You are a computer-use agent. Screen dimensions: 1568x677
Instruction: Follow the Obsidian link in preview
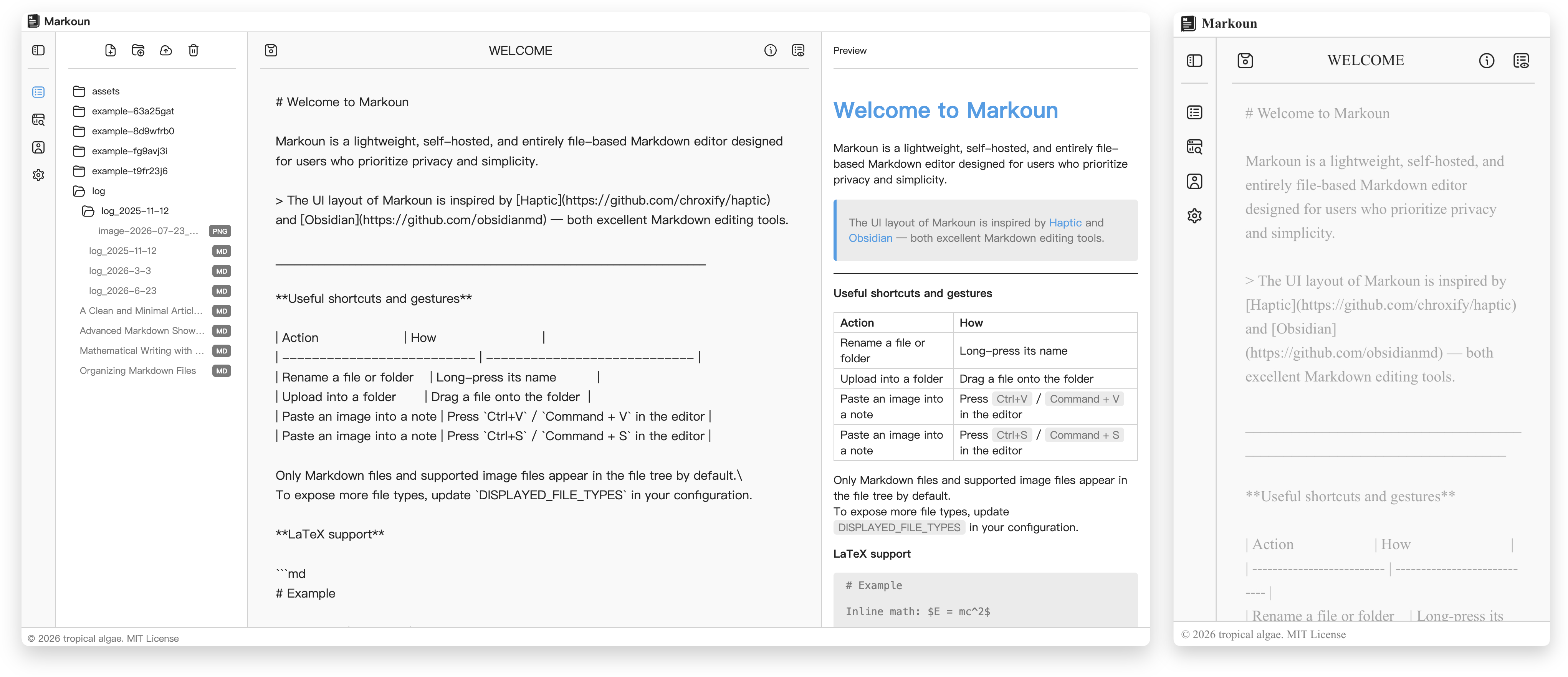pos(870,238)
